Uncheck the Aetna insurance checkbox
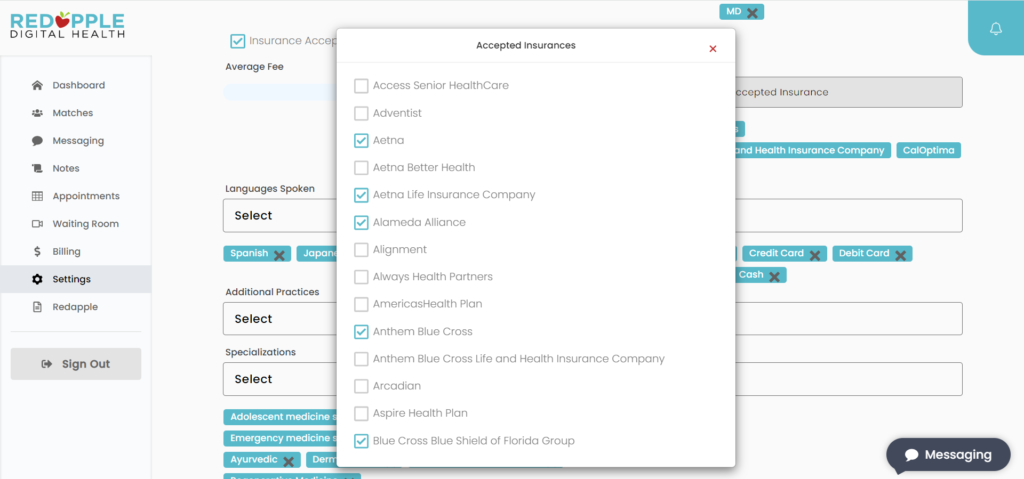This screenshot has width=1024, height=479. [361, 140]
